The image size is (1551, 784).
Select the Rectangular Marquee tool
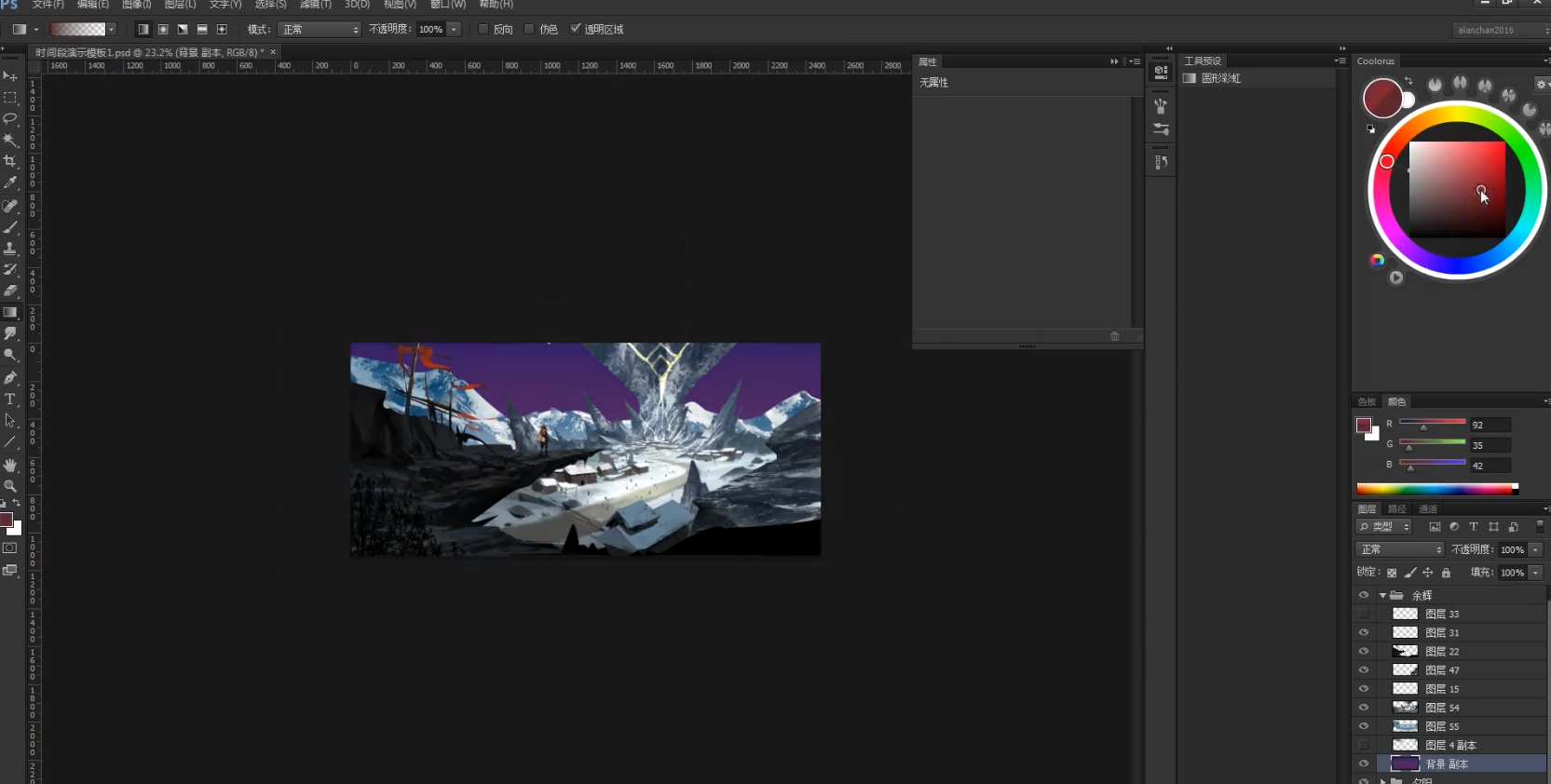(x=10, y=98)
